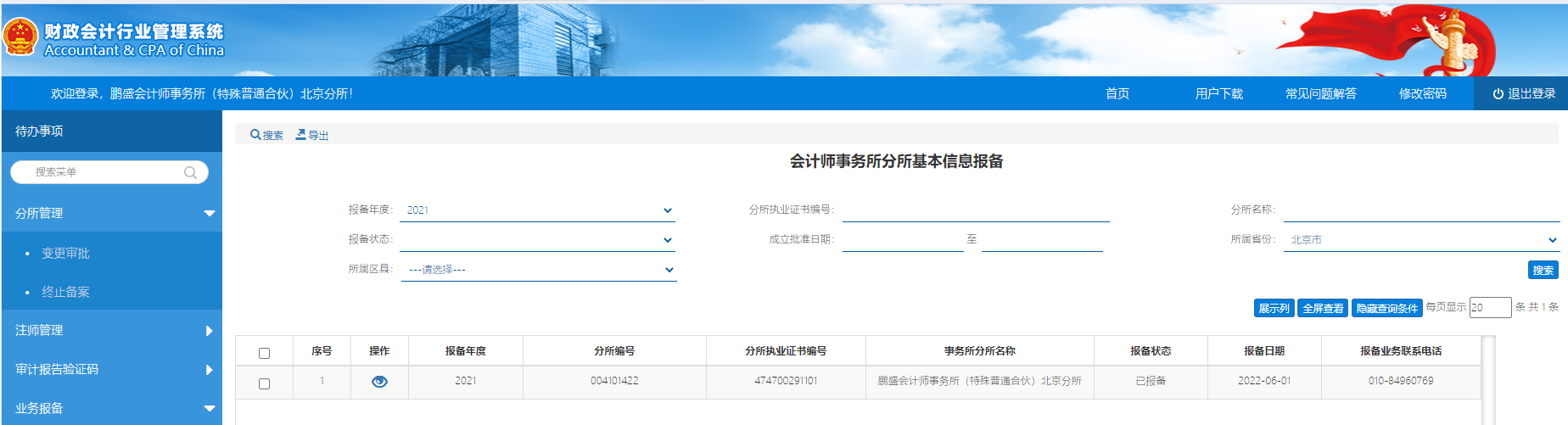Image resolution: width=1568 pixels, height=425 pixels.
Task: Open 常见问题解答 in top navigation
Action: click(x=1320, y=94)
